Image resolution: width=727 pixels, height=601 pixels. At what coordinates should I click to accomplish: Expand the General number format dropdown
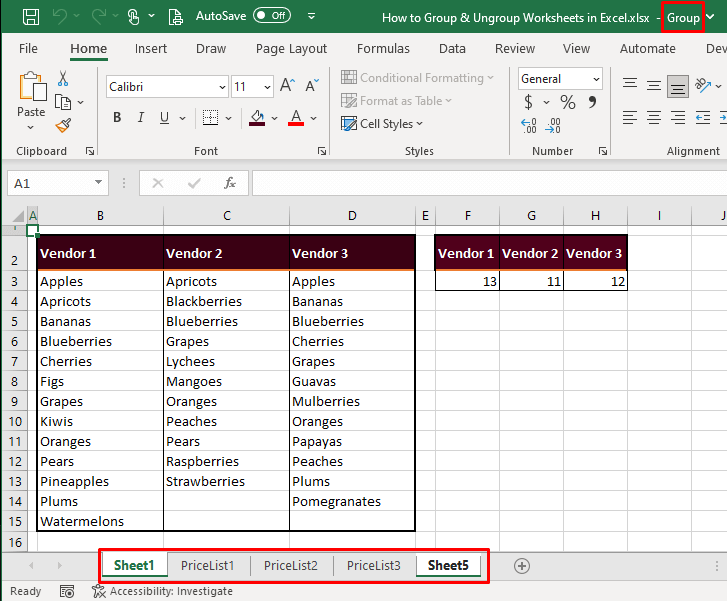pyautogui.click(x=596, y=79)
